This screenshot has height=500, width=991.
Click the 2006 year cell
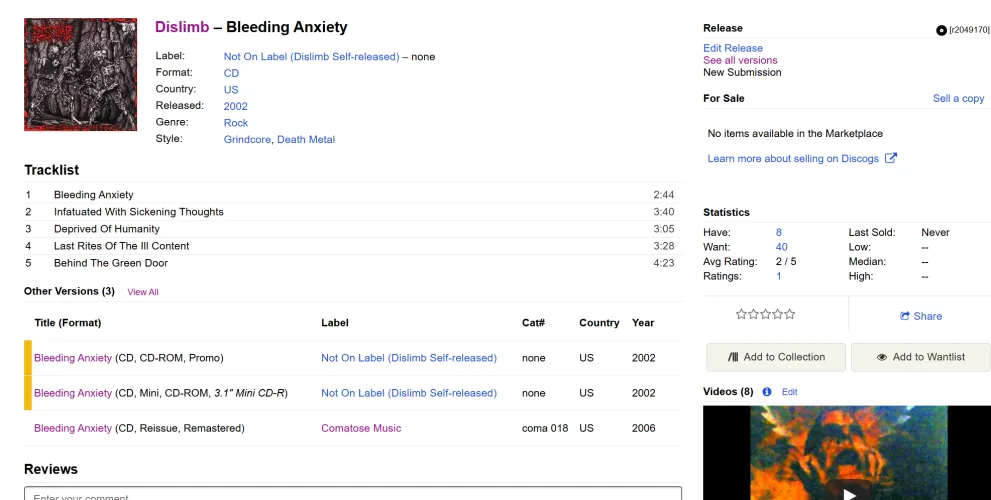tap(643, 428)
